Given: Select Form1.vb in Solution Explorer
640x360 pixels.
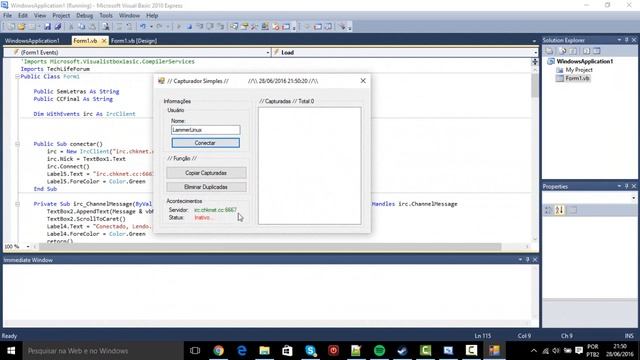Looking at the screenshot, I should [577, 78].
